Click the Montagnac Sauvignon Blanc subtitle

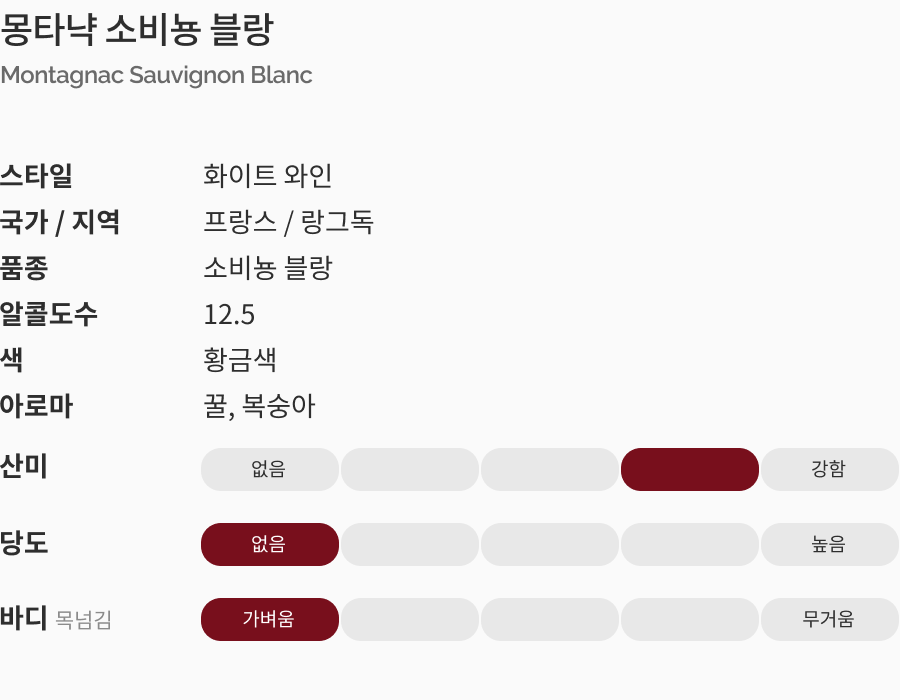[x=156, y=75]
